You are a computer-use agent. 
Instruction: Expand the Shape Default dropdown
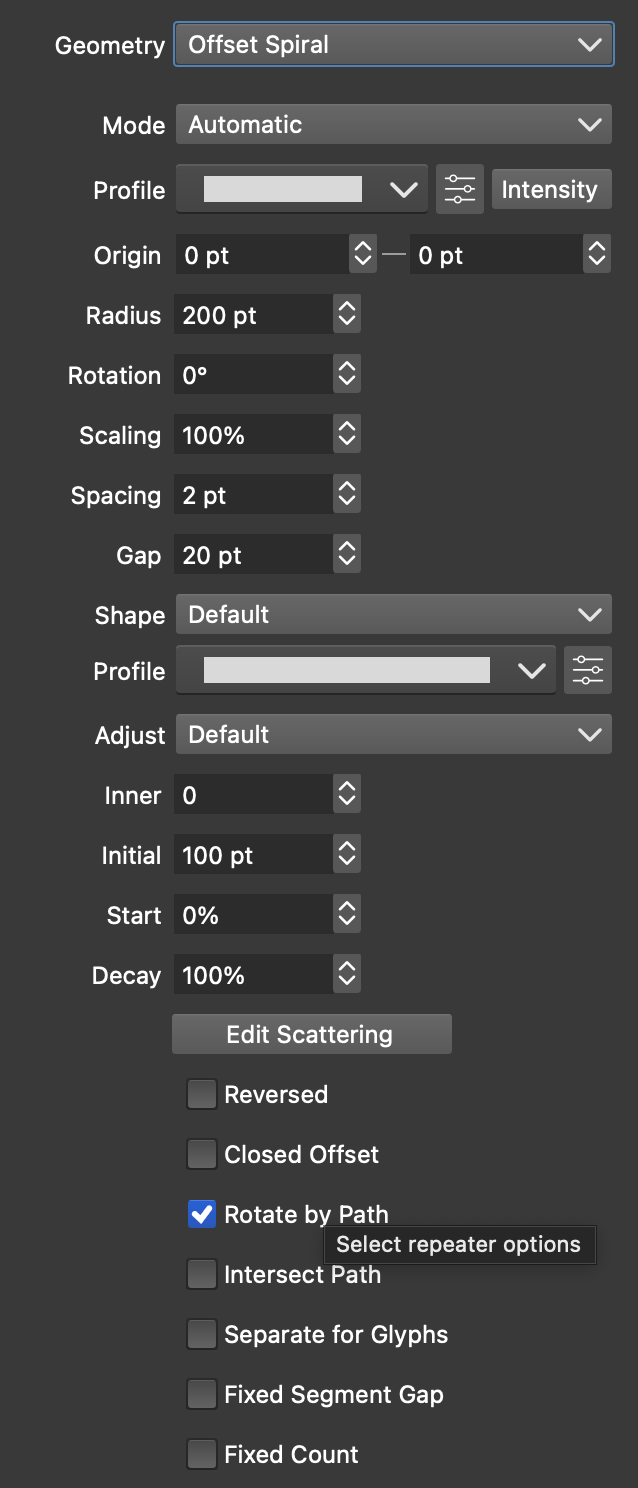(x=394, y=615)
